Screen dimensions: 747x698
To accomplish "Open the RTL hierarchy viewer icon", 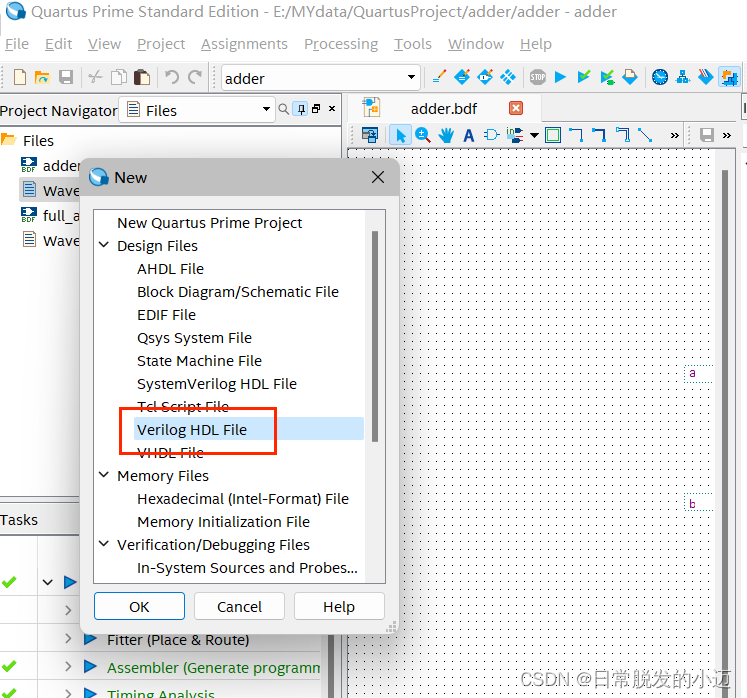I will pos(683,77).
